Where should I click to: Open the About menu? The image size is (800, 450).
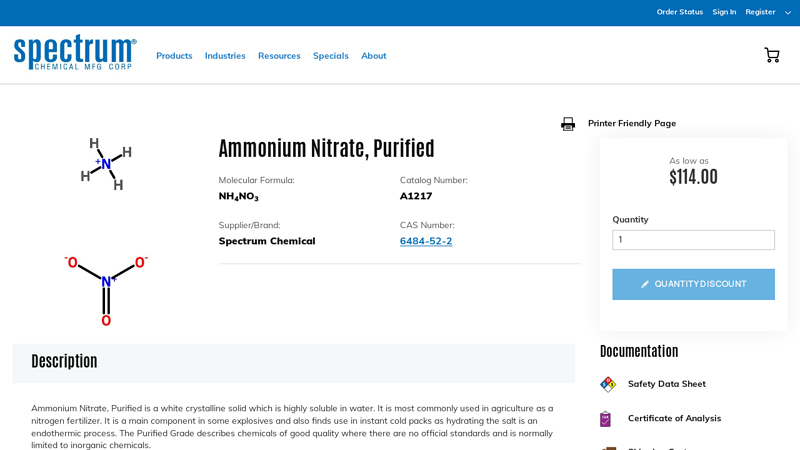[373, 56]
